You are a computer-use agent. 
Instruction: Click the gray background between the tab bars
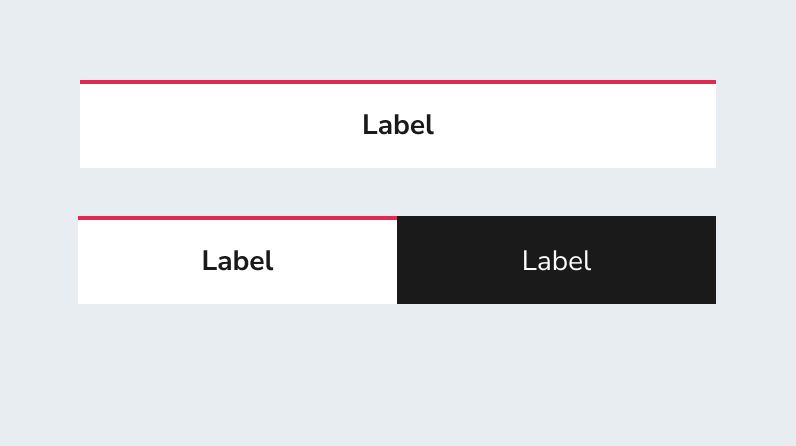pyautogui.click(x=398, y=192)
